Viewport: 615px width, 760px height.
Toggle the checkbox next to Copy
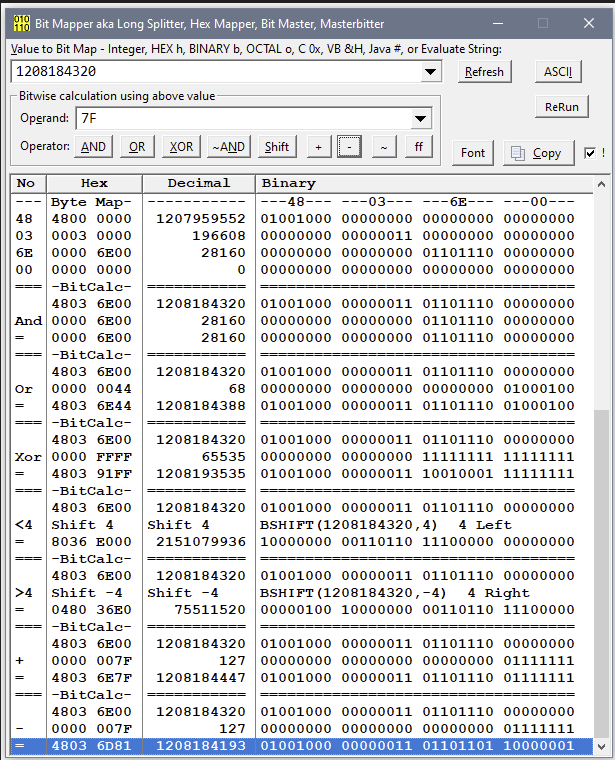(590, 153)
